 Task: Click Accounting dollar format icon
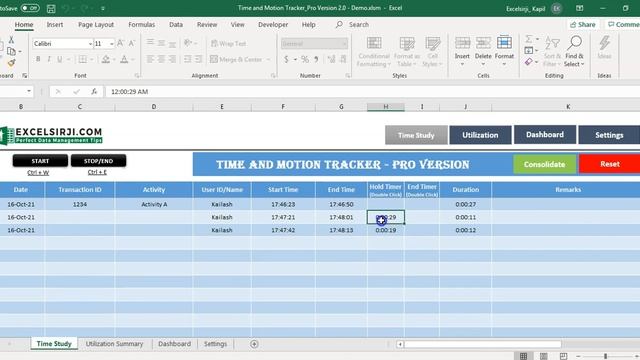pos(286,60)
